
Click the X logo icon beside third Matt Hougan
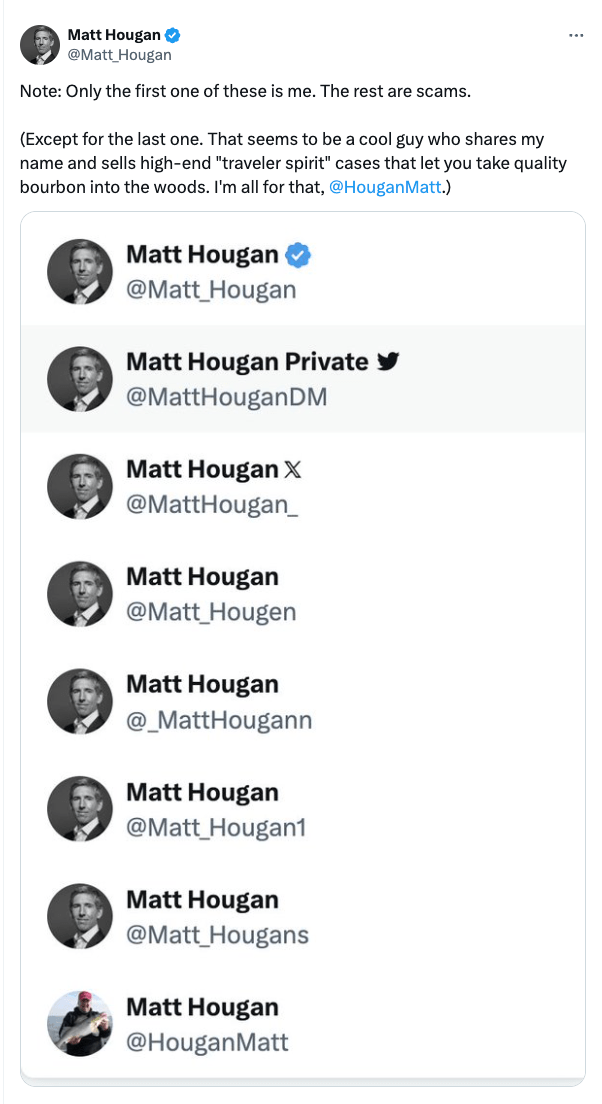point(294,470)
